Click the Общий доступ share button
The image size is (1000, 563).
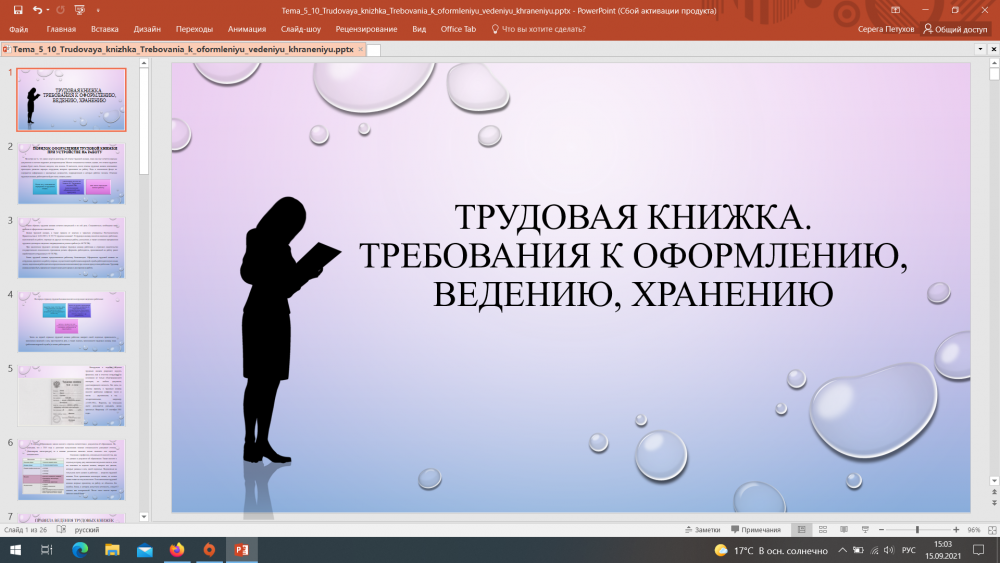click(954, 29)
